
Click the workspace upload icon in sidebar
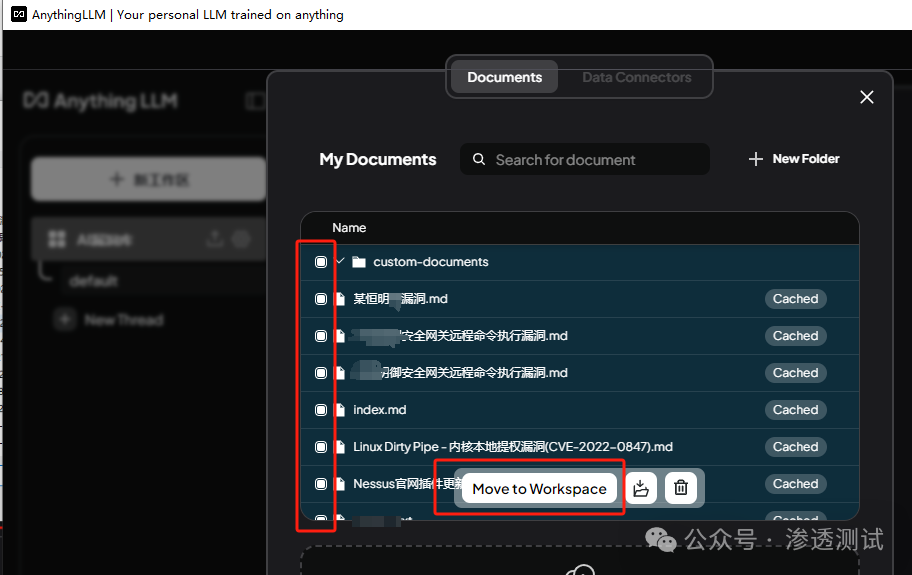tap(215, 238)
